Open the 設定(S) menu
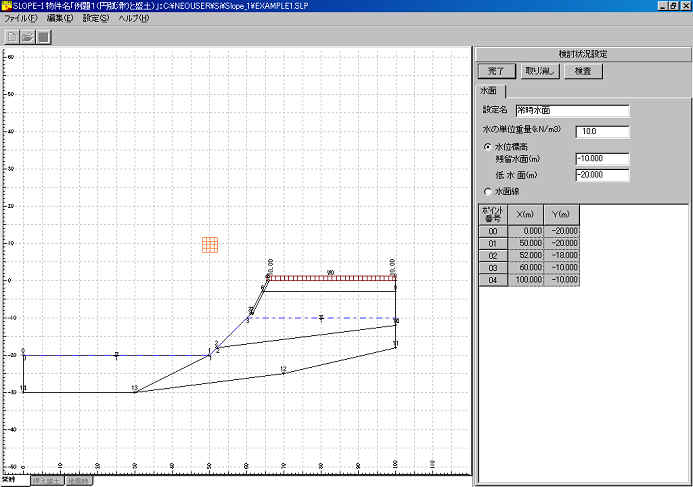This screenshot has width=693, height=487. click(95, 19)
